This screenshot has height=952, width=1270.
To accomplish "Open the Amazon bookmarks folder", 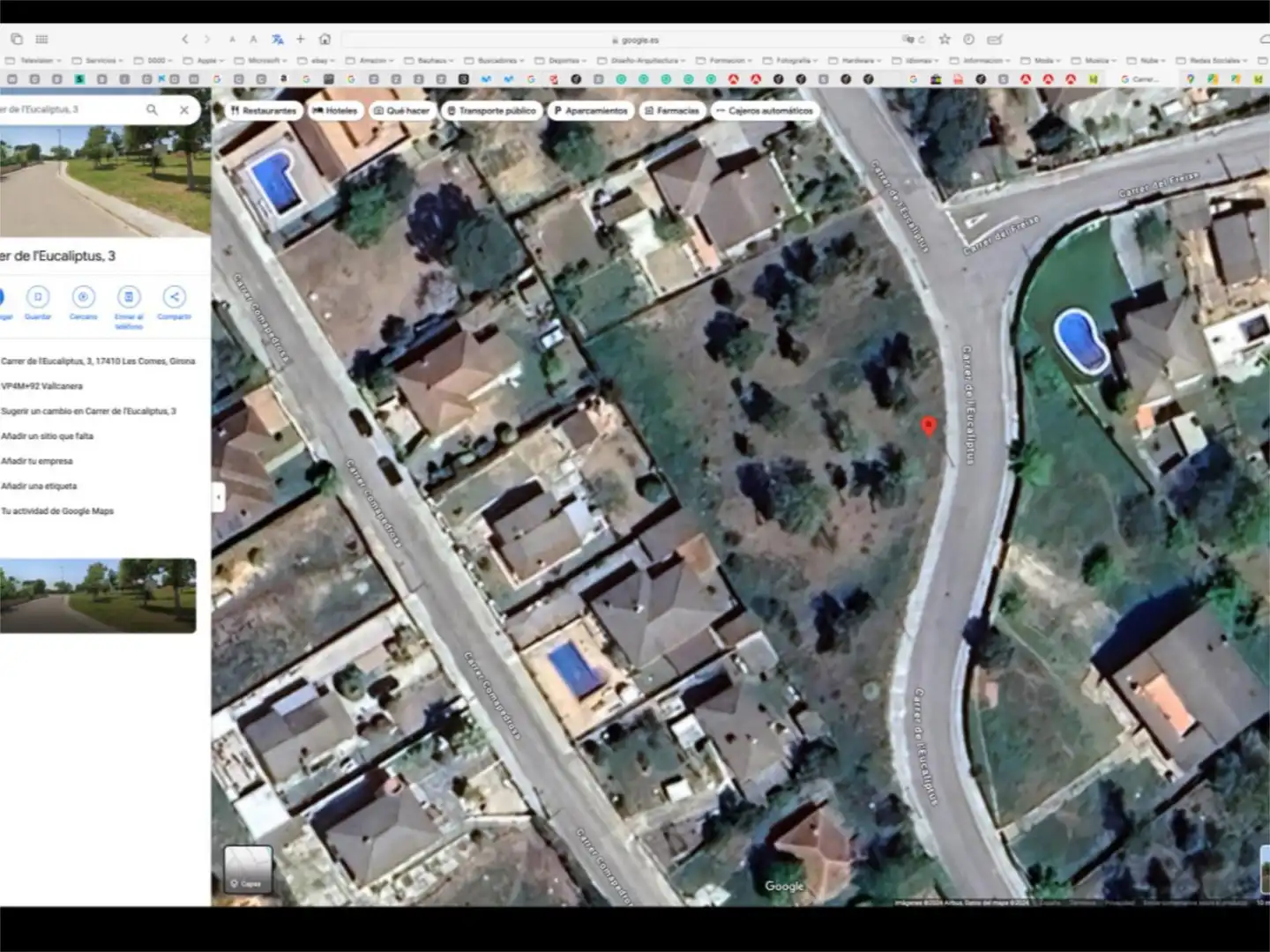I will pyautogui.click(x=370, y=61).
